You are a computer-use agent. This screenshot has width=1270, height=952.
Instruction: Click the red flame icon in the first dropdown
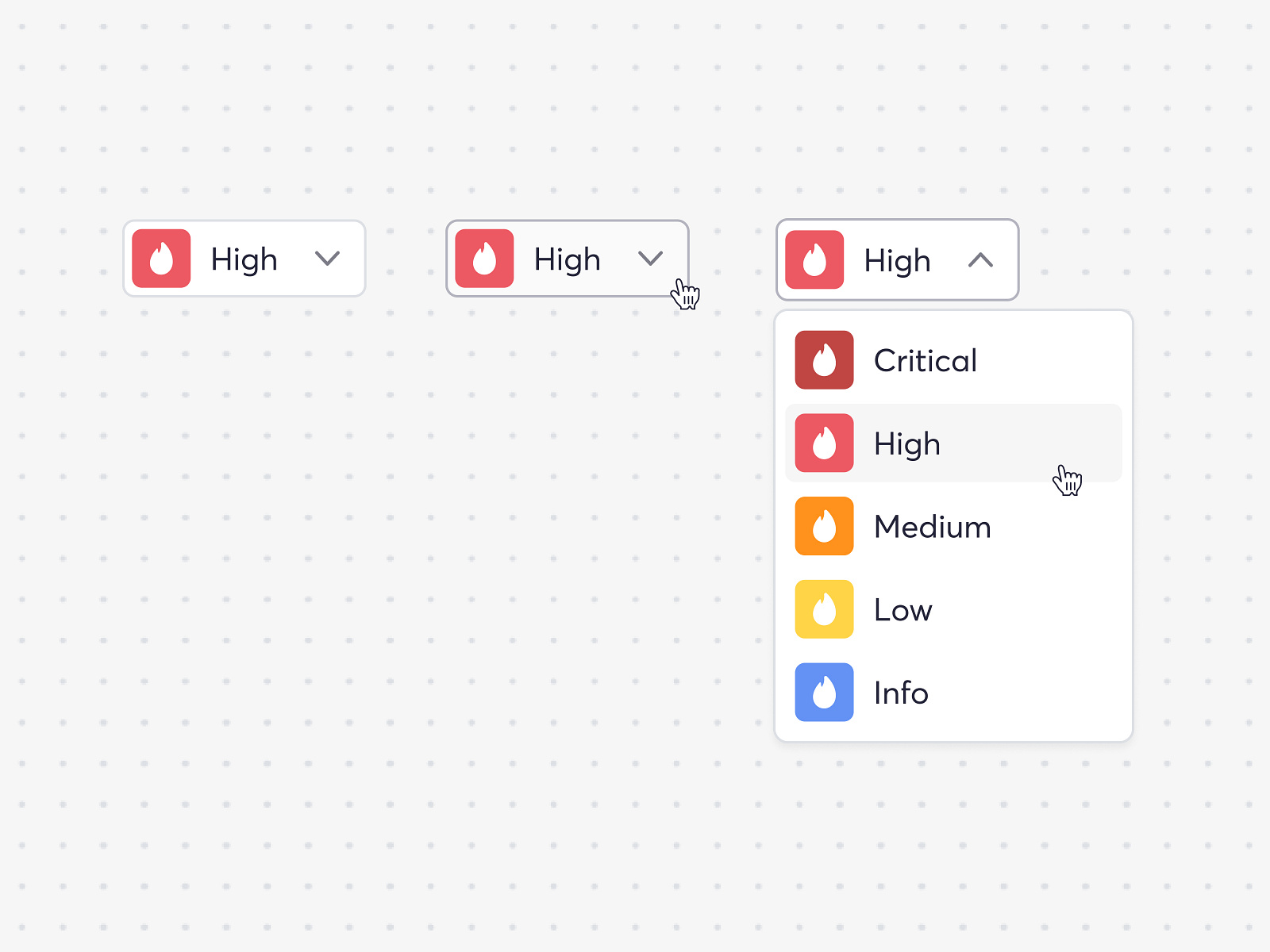[x=161, y=258]
